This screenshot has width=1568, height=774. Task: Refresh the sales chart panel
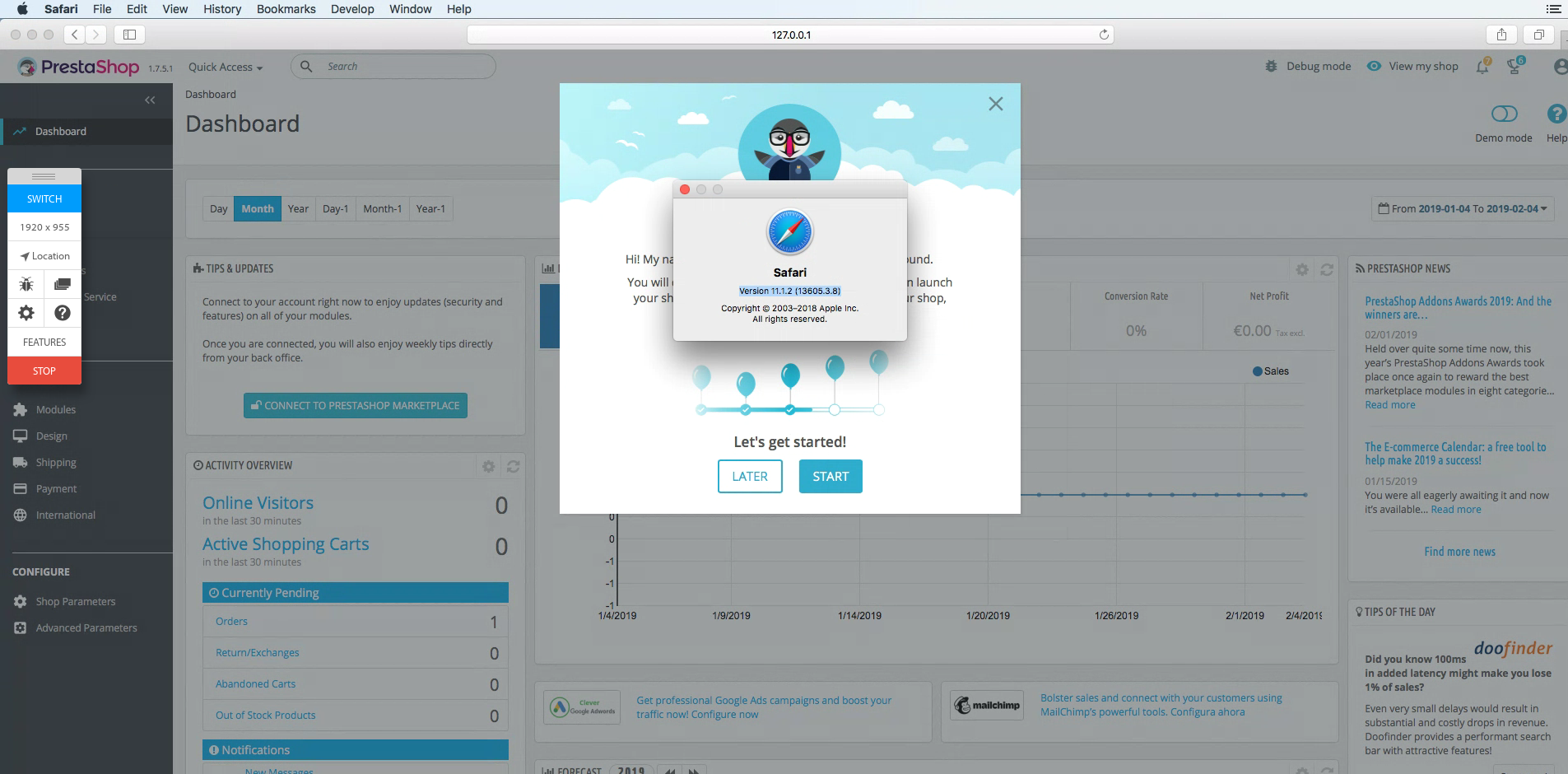tap(1327, 269)
